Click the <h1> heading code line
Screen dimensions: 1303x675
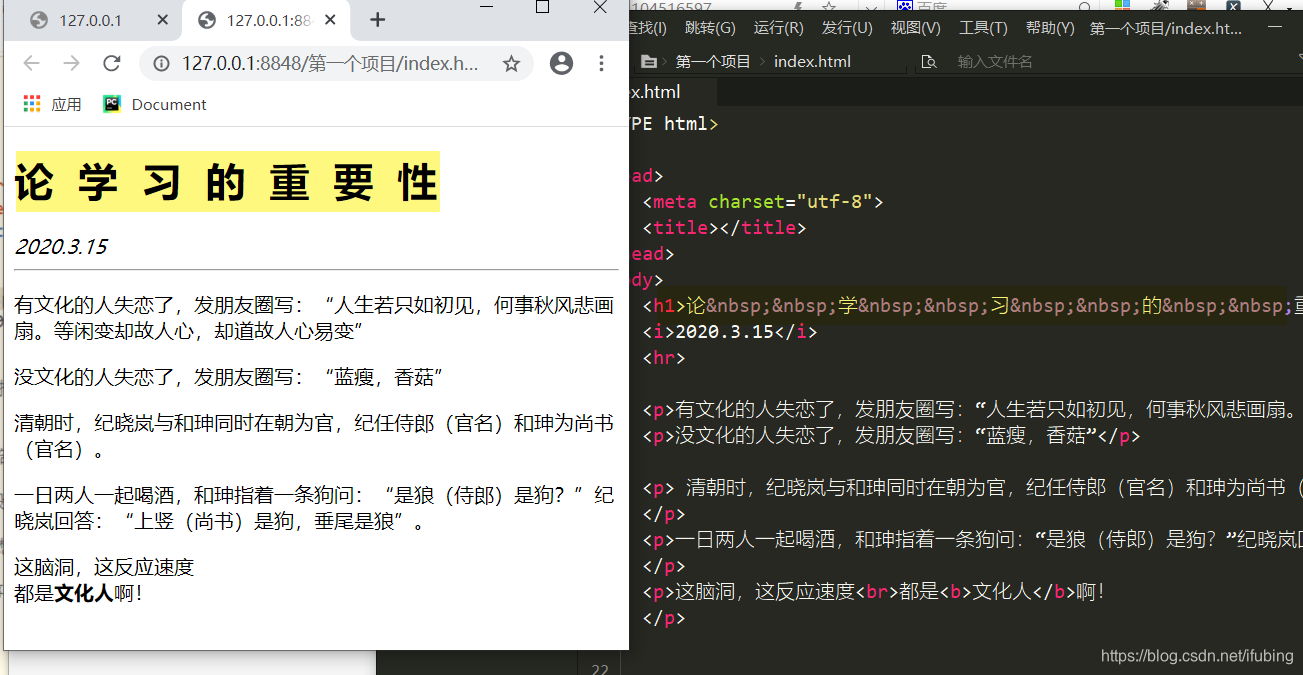tap(972, 305)
